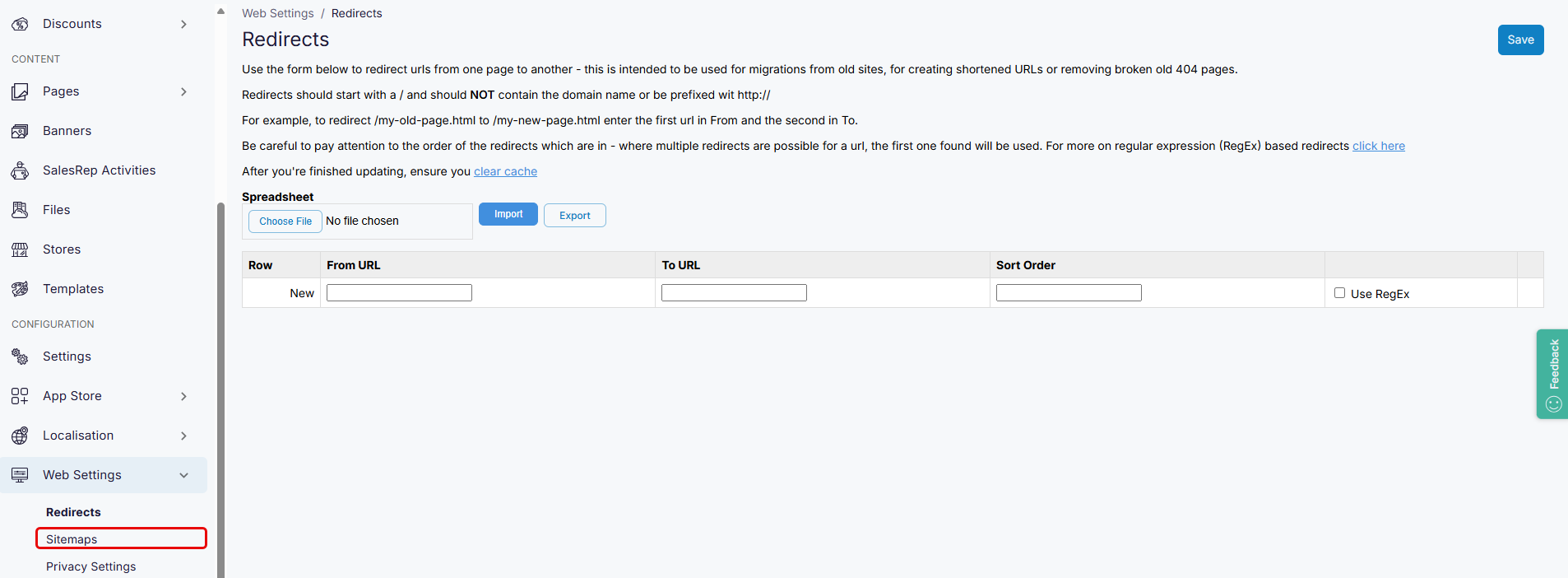Open SalesRep Activities via its icon
The image size is (1568, 578).
(x=20, y=170)
